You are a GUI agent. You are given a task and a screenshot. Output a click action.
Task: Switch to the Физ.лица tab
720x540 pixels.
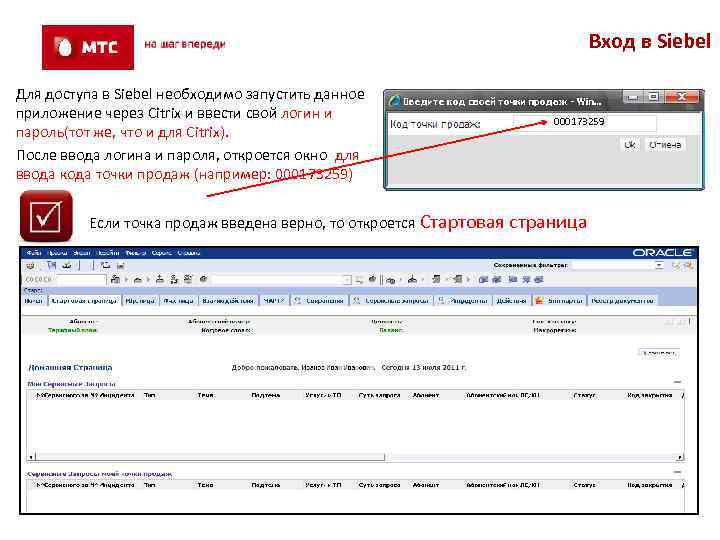[x=179, y=301]
